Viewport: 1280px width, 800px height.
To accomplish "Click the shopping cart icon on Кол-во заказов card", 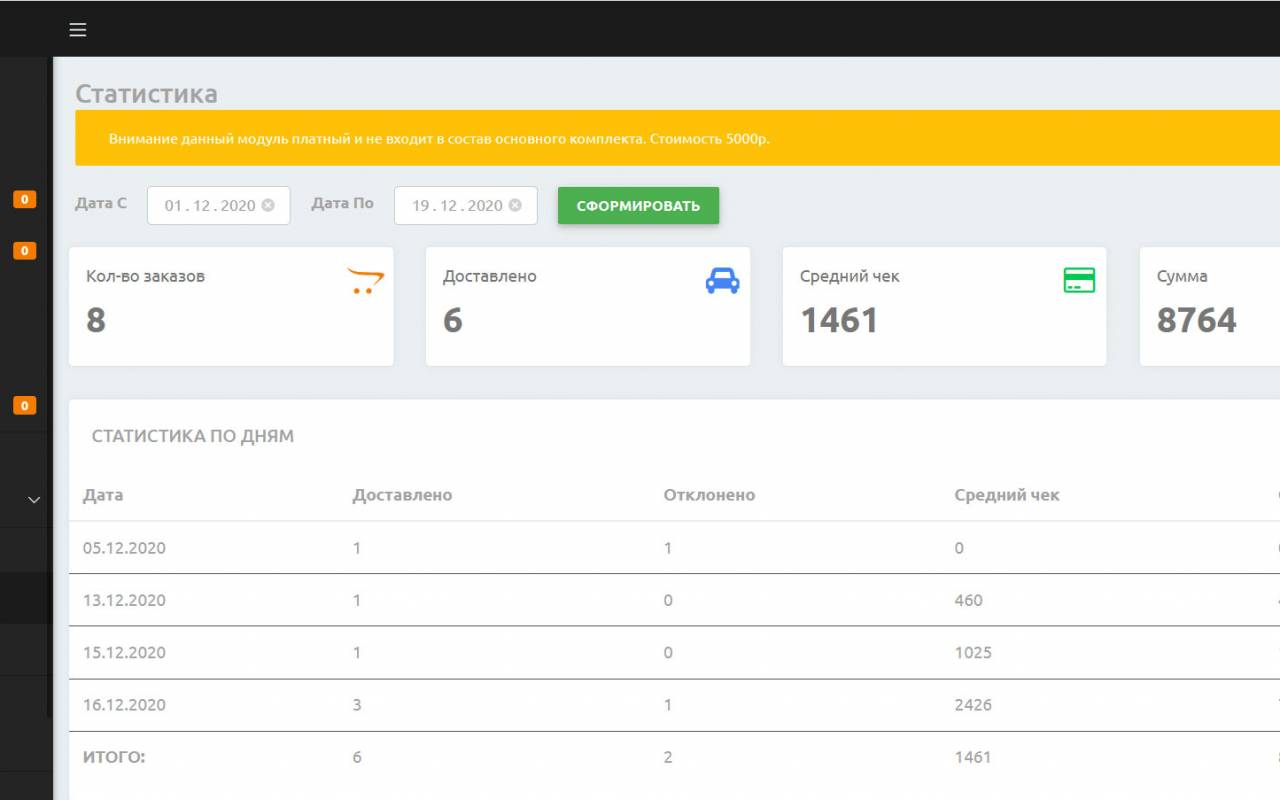I will [363, 278].
